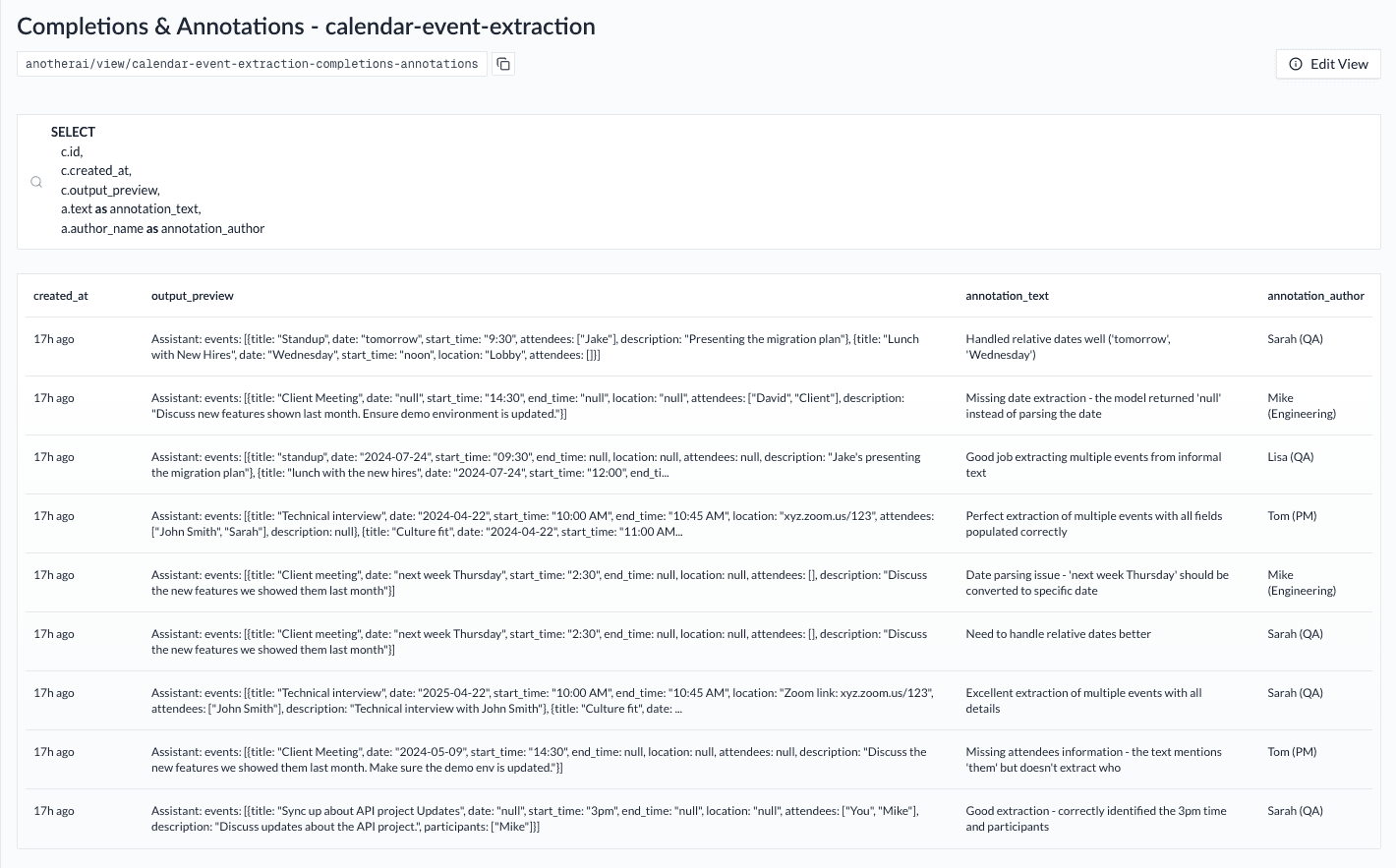This screenshot has height=868, width=1396.
Task: Copy the view URL with the copy icon
Action: coord(502,64)
